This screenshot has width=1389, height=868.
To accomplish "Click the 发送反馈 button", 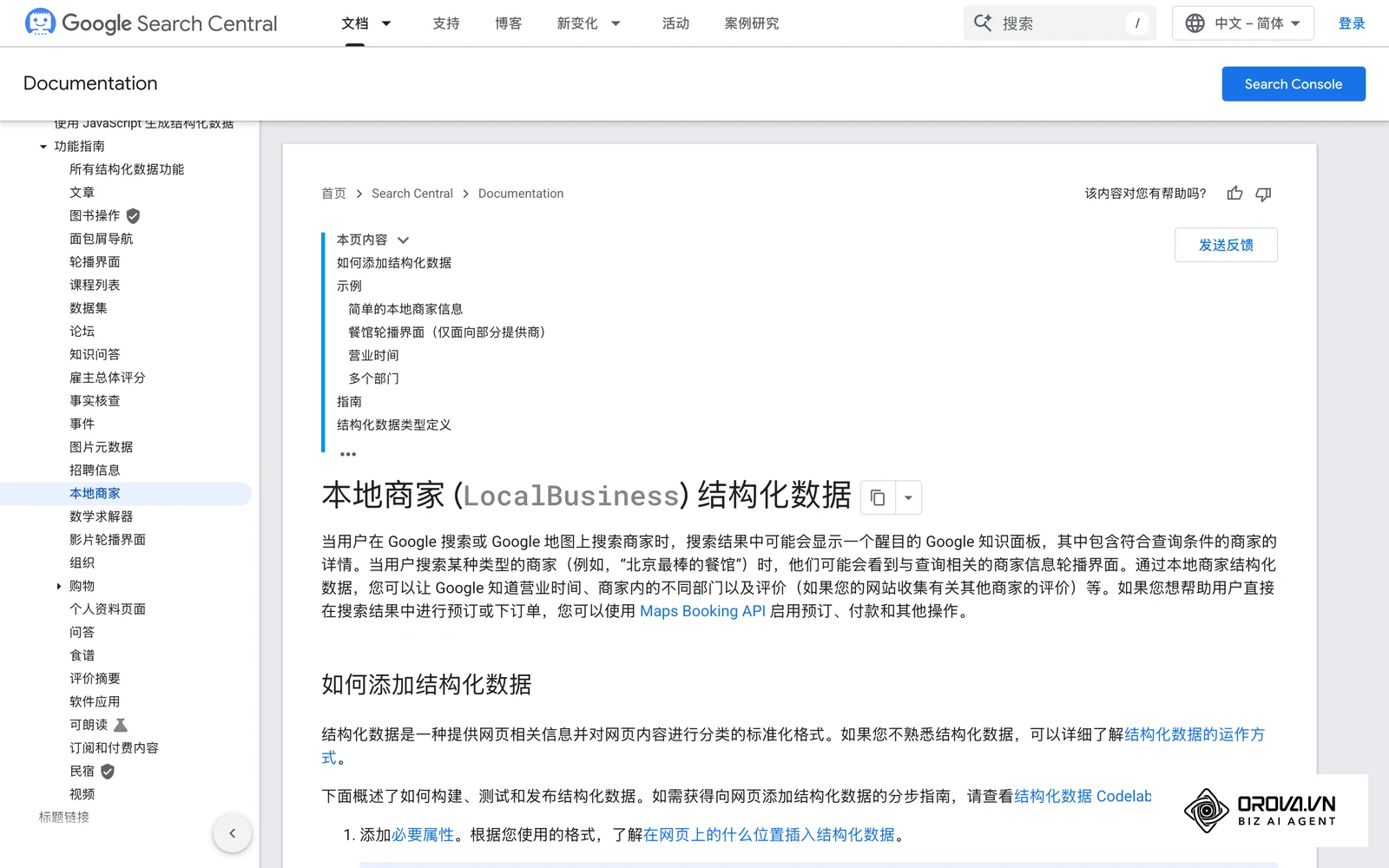I will pyautogui.click(x=1226, y=245).
